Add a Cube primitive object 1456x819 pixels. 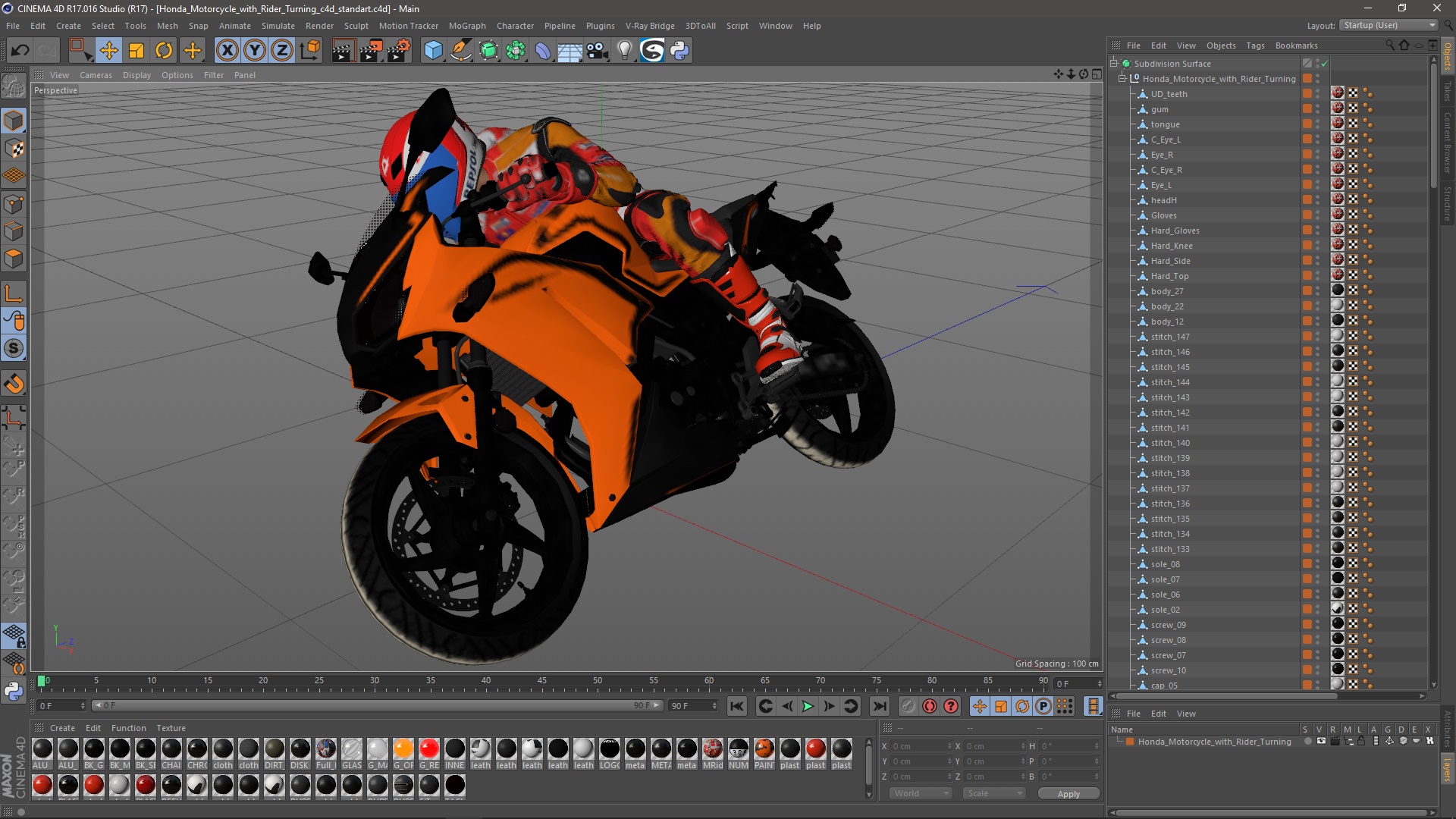click(x=434, y=51)
